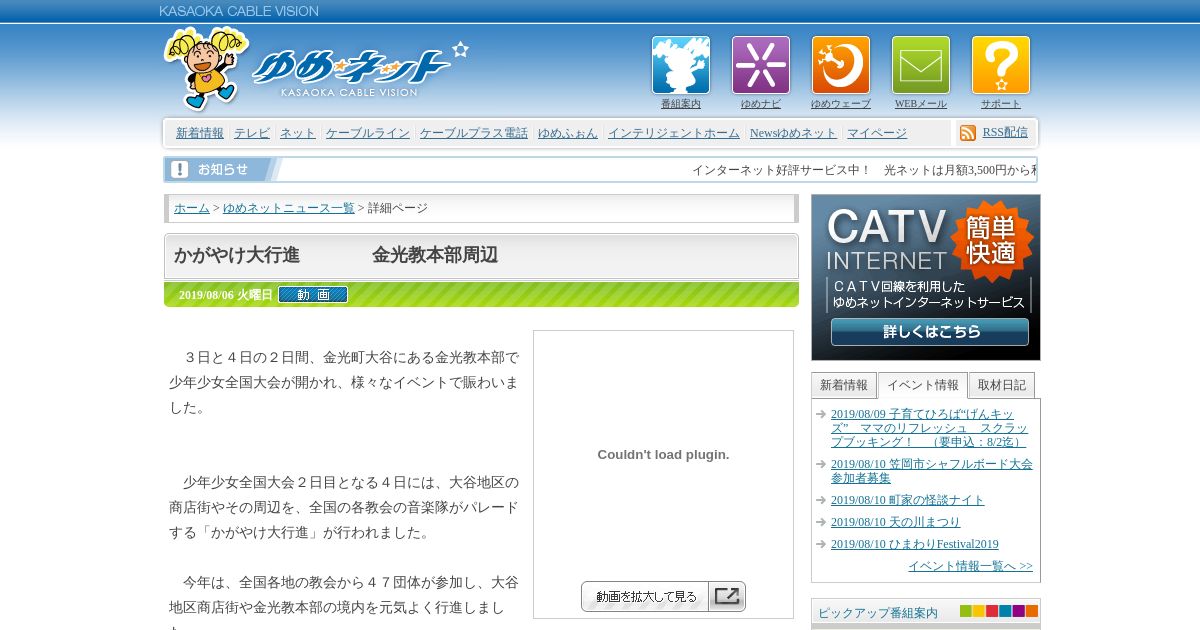Click the Couldn't load plugin video area
The height and width of the screenshot is (630, 1200).
click(x=663, y=454)
